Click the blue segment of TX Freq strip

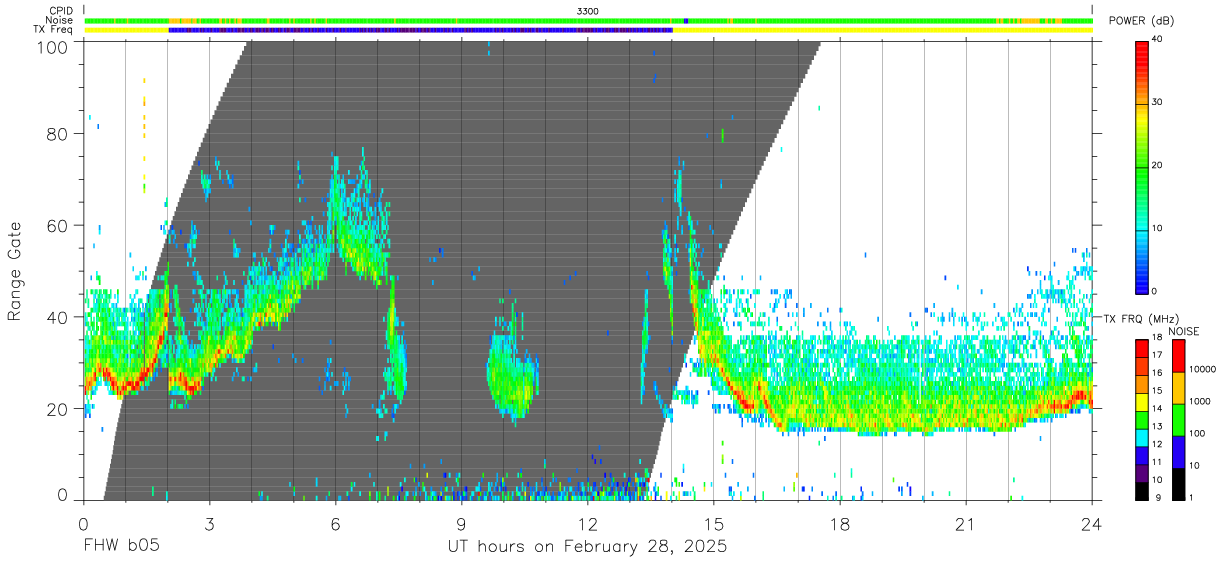click(421, 30)
